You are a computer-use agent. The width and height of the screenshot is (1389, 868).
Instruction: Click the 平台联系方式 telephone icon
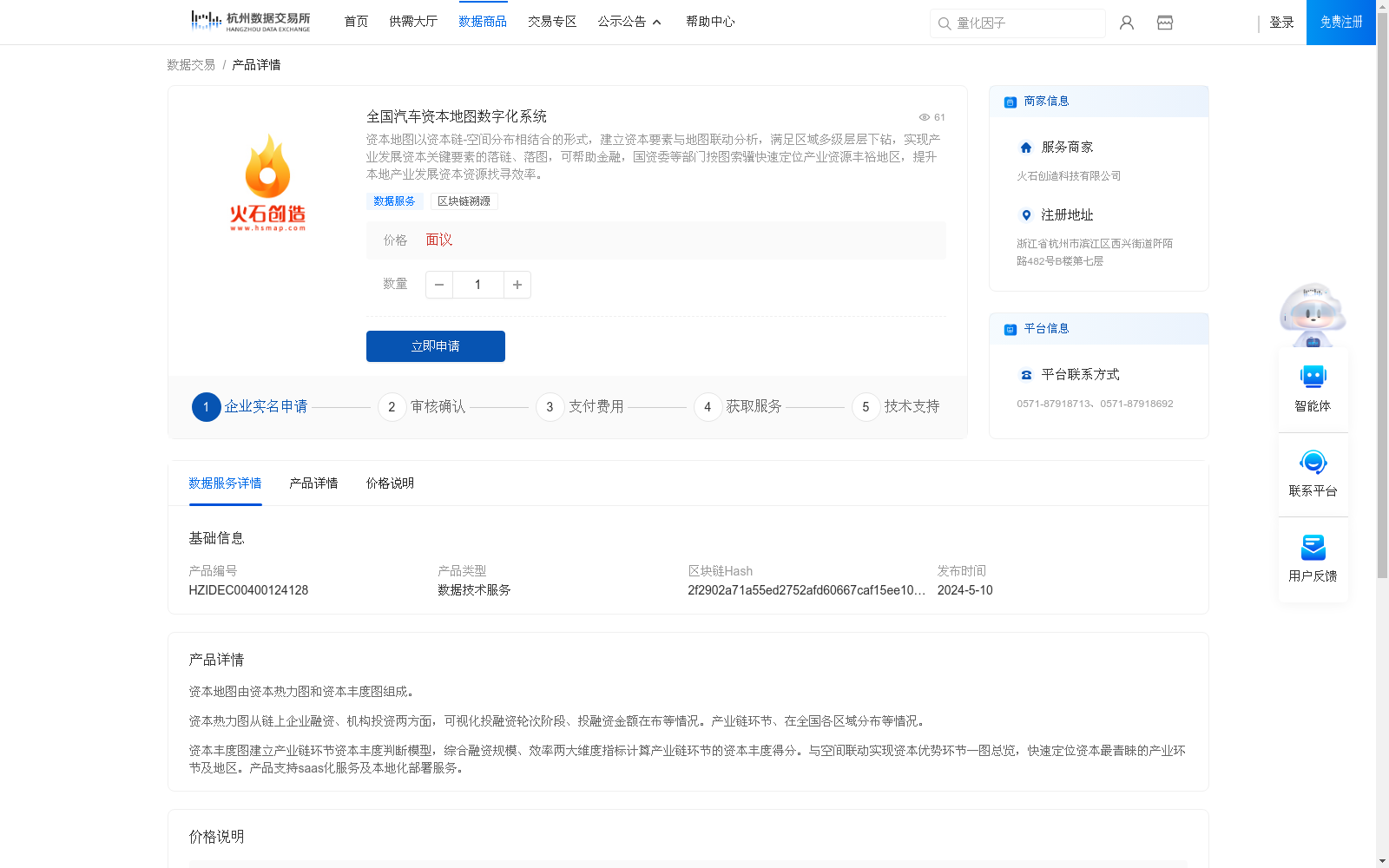(1026, 375)
